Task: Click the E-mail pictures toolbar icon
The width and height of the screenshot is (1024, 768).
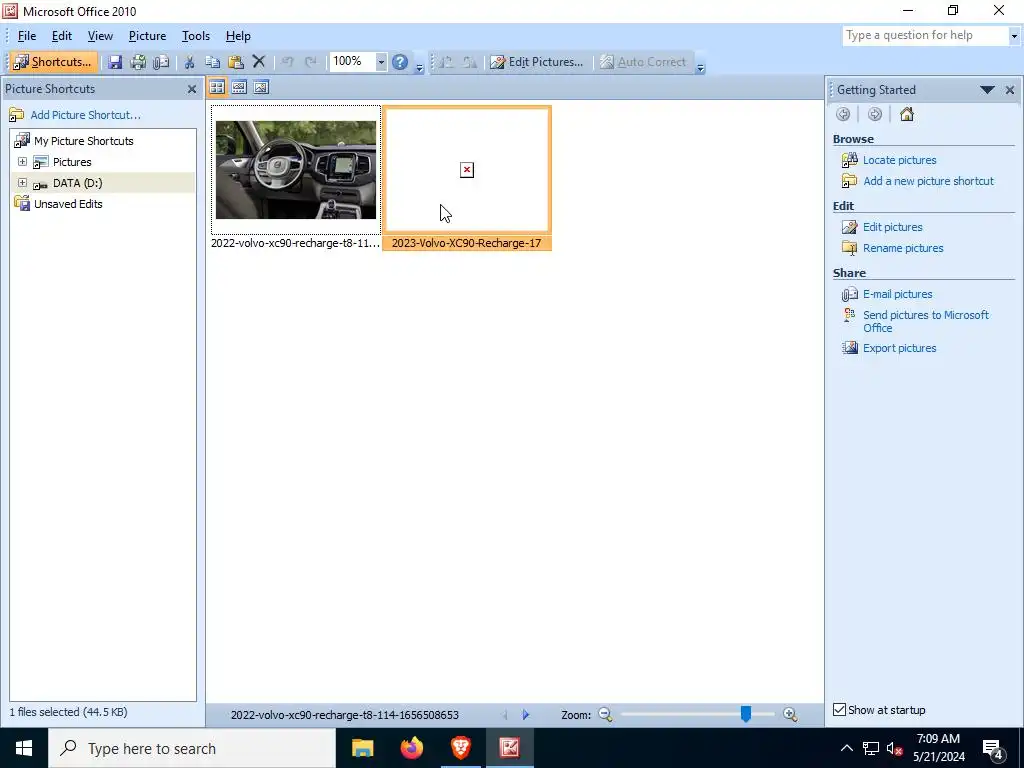Action: pos(161,62)
